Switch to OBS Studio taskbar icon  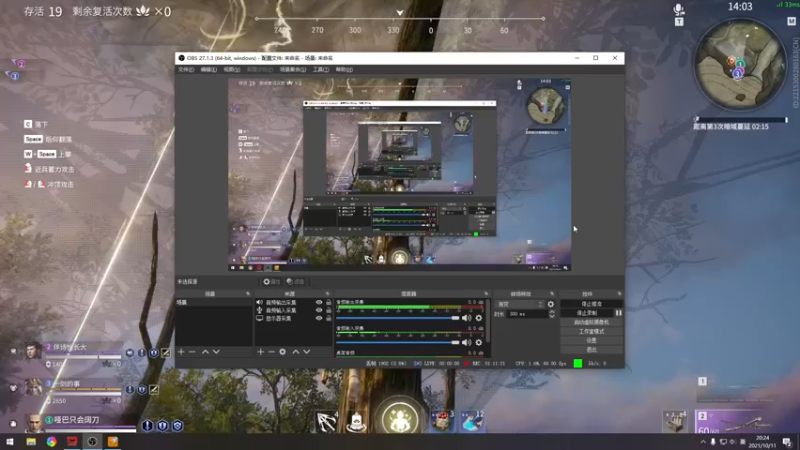tap(92, 442)
